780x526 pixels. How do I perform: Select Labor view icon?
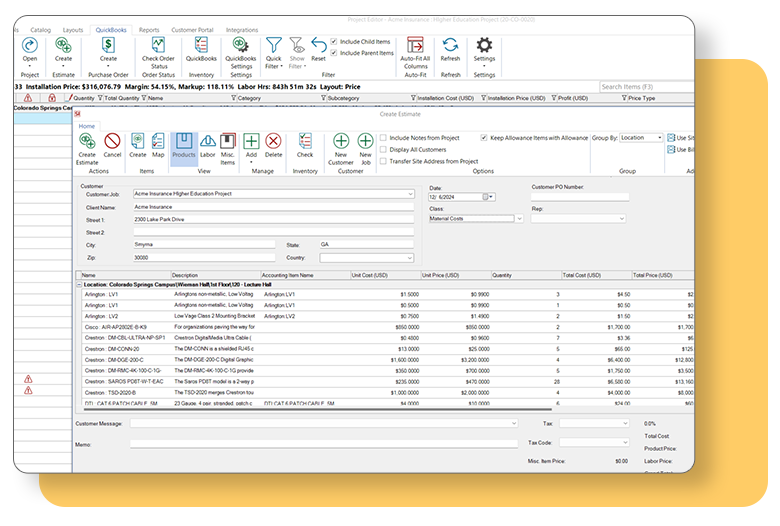(x=207, y=142)
